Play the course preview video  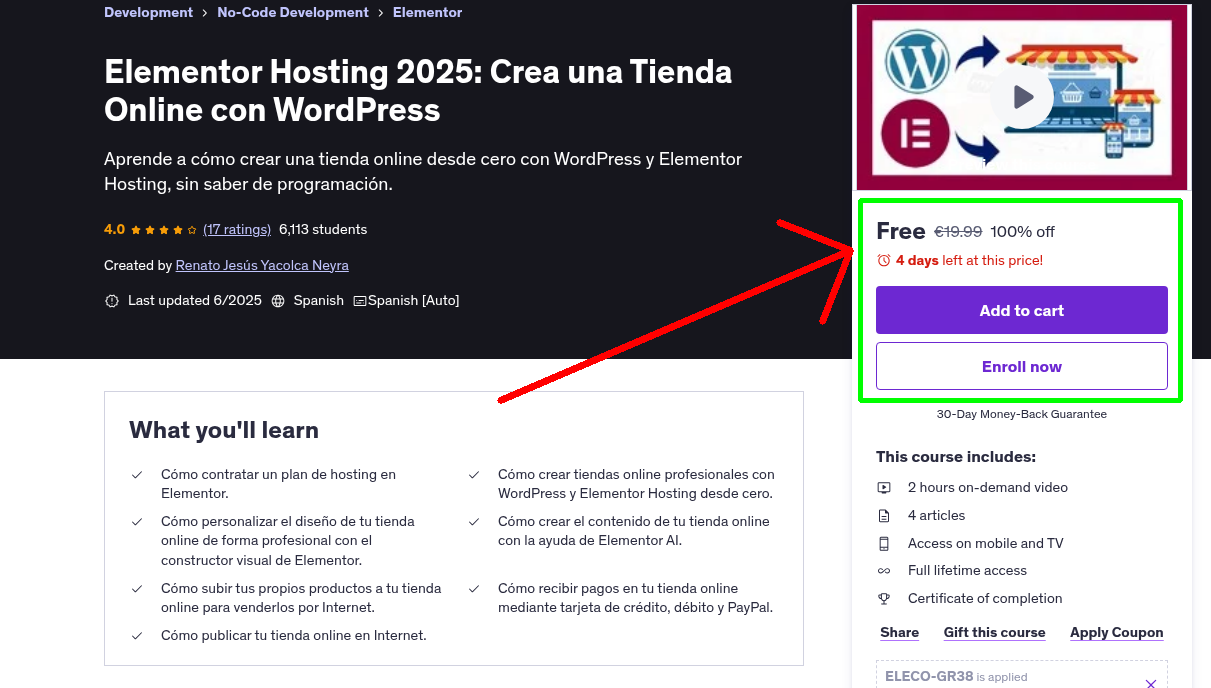pyautogui.click(x=1022, y=97)
